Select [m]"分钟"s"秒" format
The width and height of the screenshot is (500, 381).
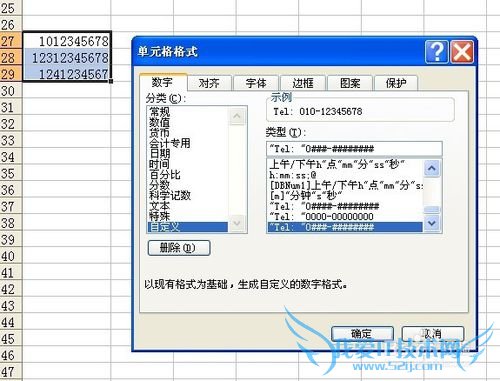tap(345, 196)
